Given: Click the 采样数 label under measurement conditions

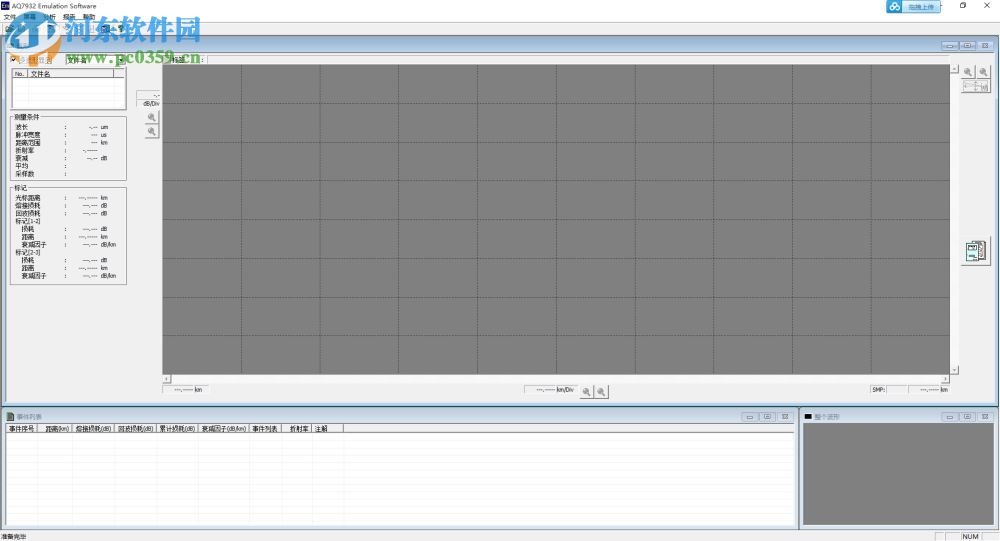Looking at the screenshot, I should coord(25,174).
